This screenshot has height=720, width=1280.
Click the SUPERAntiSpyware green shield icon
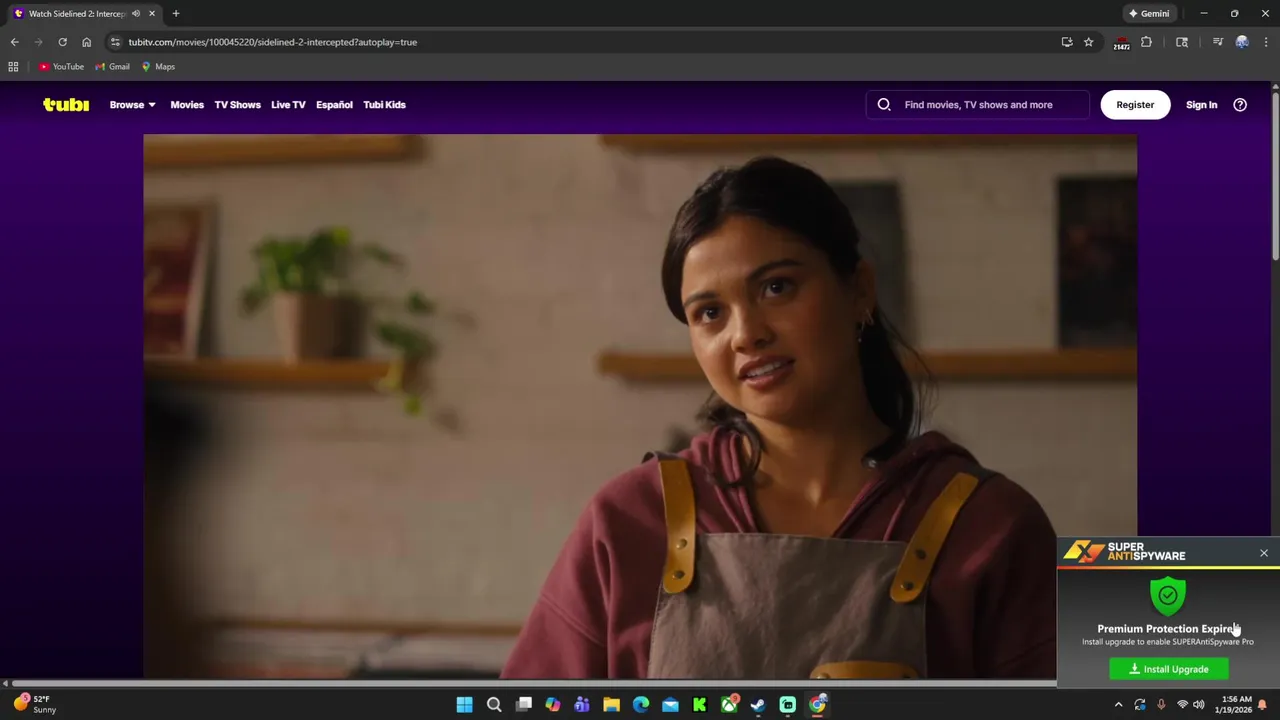1168,595
